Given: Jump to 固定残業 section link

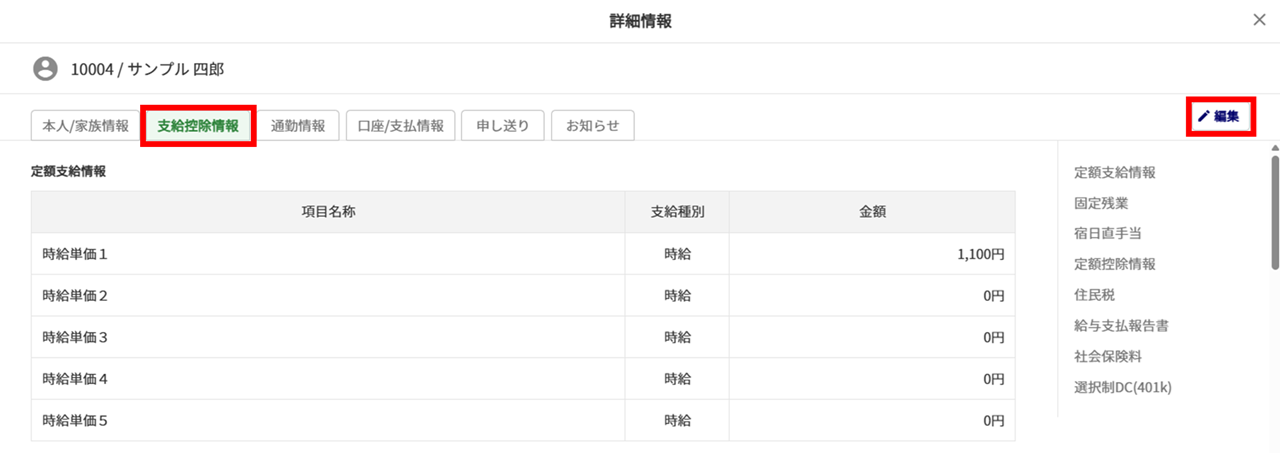Looking at the screenshot, I should [x=1101, y=203].
